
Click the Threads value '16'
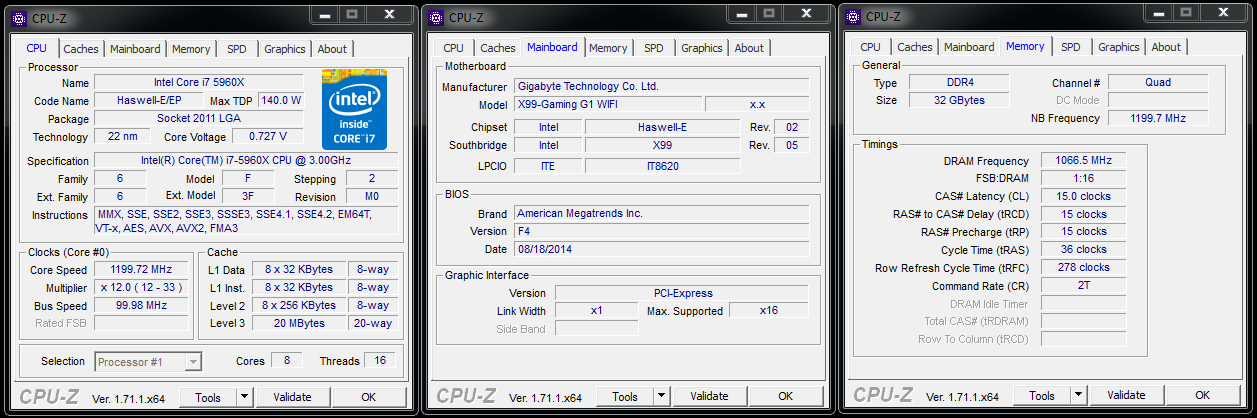379,361
